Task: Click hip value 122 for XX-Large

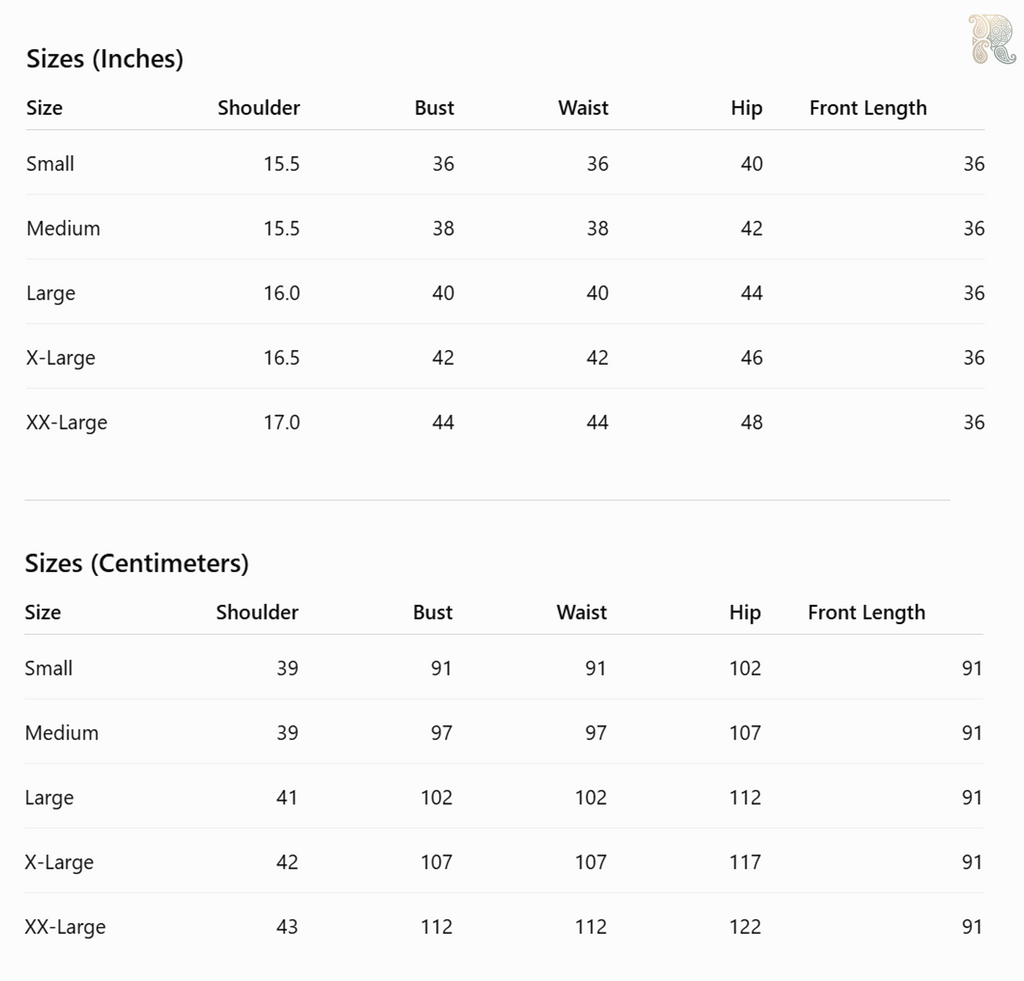Action: click(x=745, y=926)
